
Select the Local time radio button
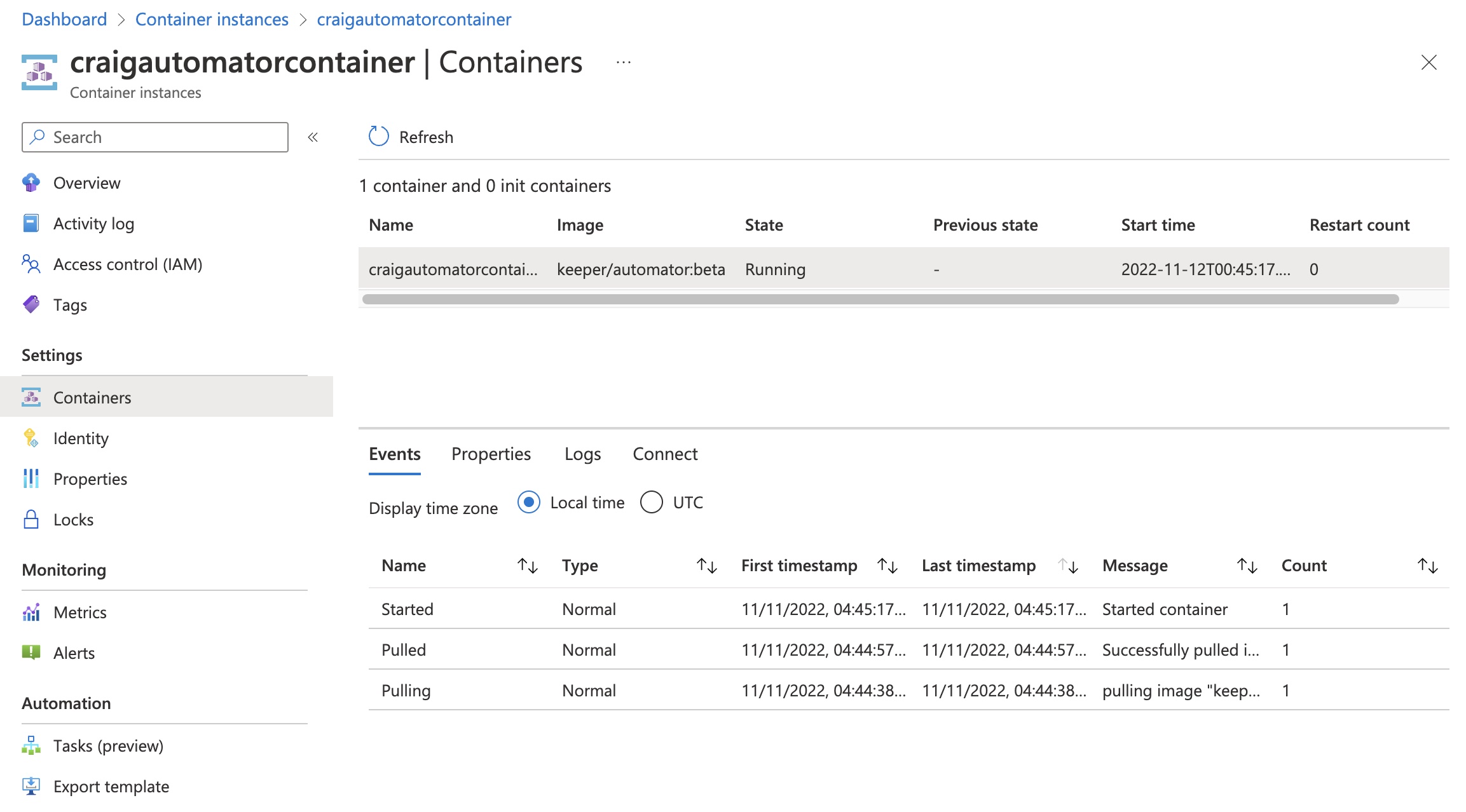529,503
